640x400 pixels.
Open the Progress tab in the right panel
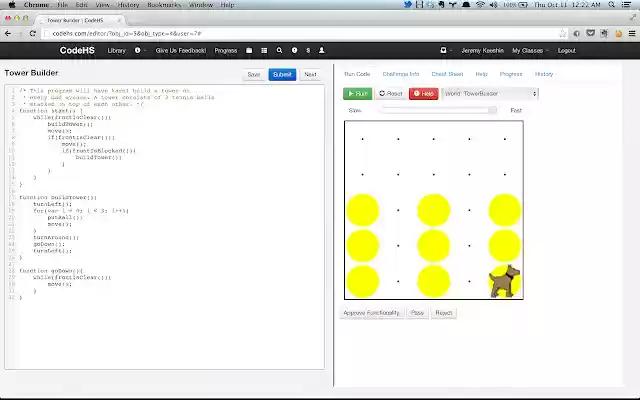point(511,74)
